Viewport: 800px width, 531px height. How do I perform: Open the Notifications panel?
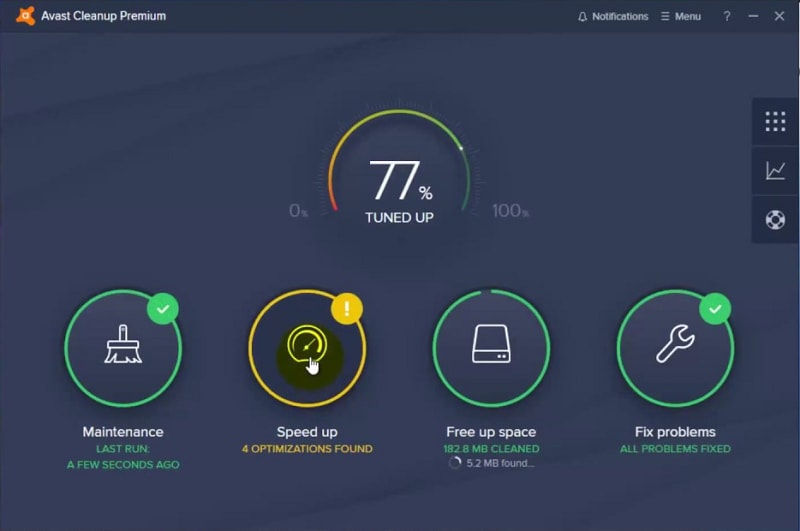[612, 16]
